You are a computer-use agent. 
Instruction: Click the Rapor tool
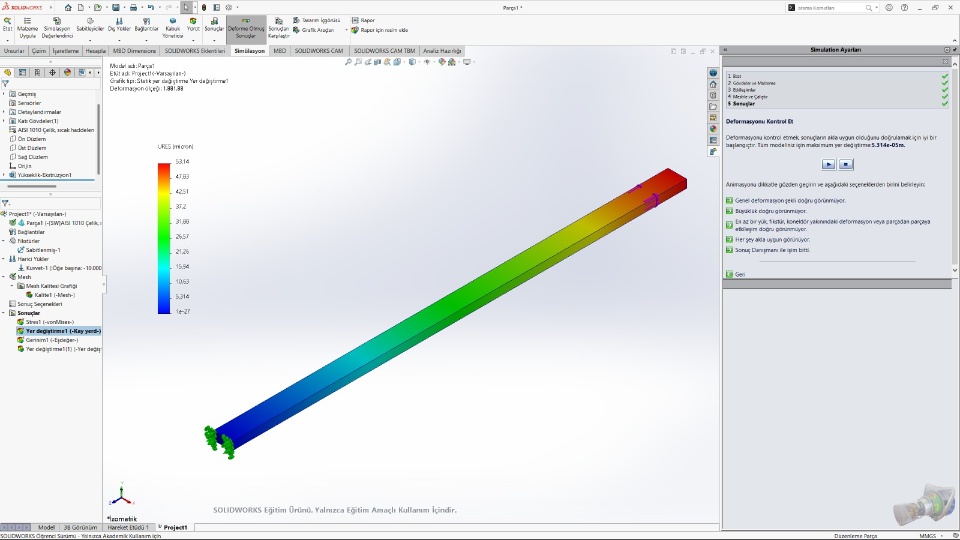pos(363,20)
